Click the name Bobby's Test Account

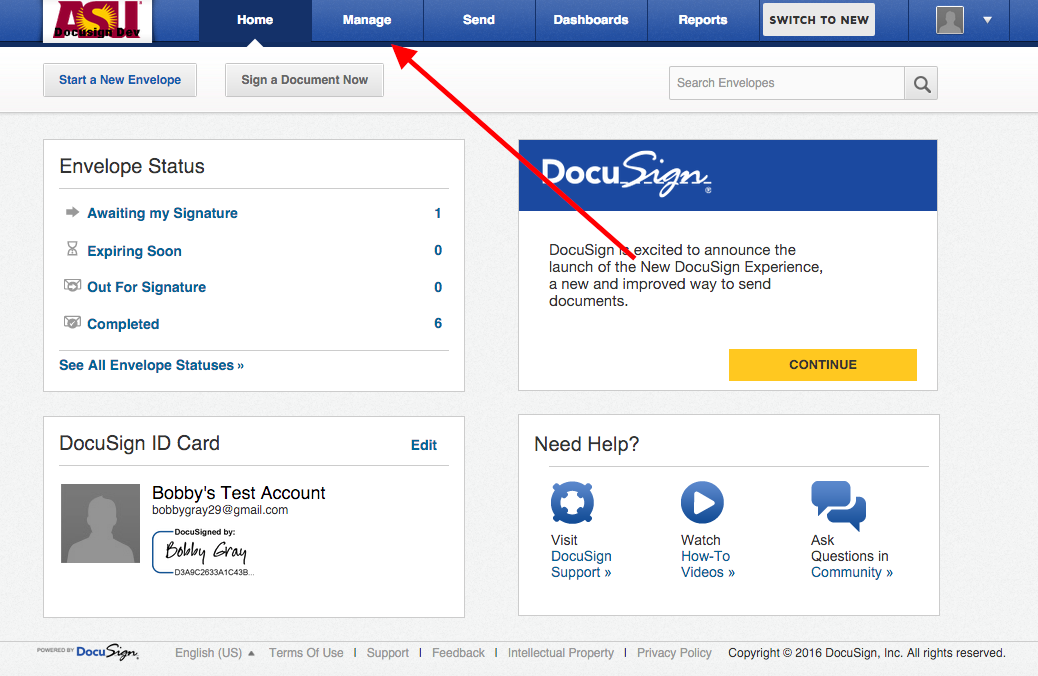pos(238,493)
